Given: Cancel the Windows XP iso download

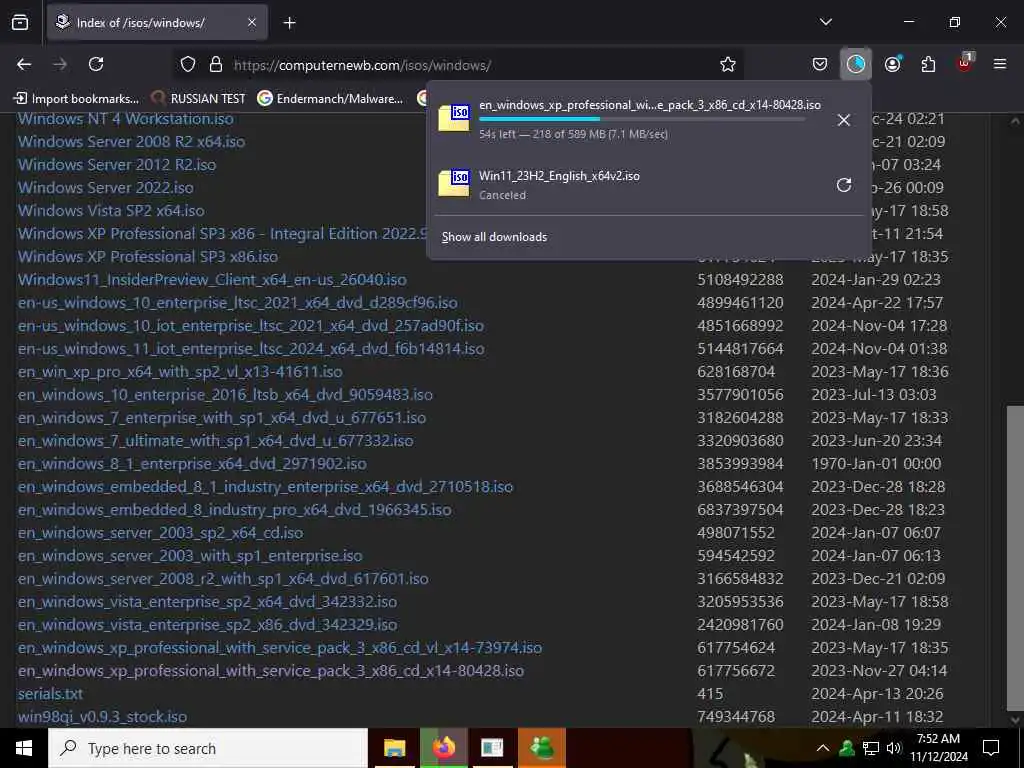Looking at the screenshot, I should pyautogui.click(x=844, y=120).
